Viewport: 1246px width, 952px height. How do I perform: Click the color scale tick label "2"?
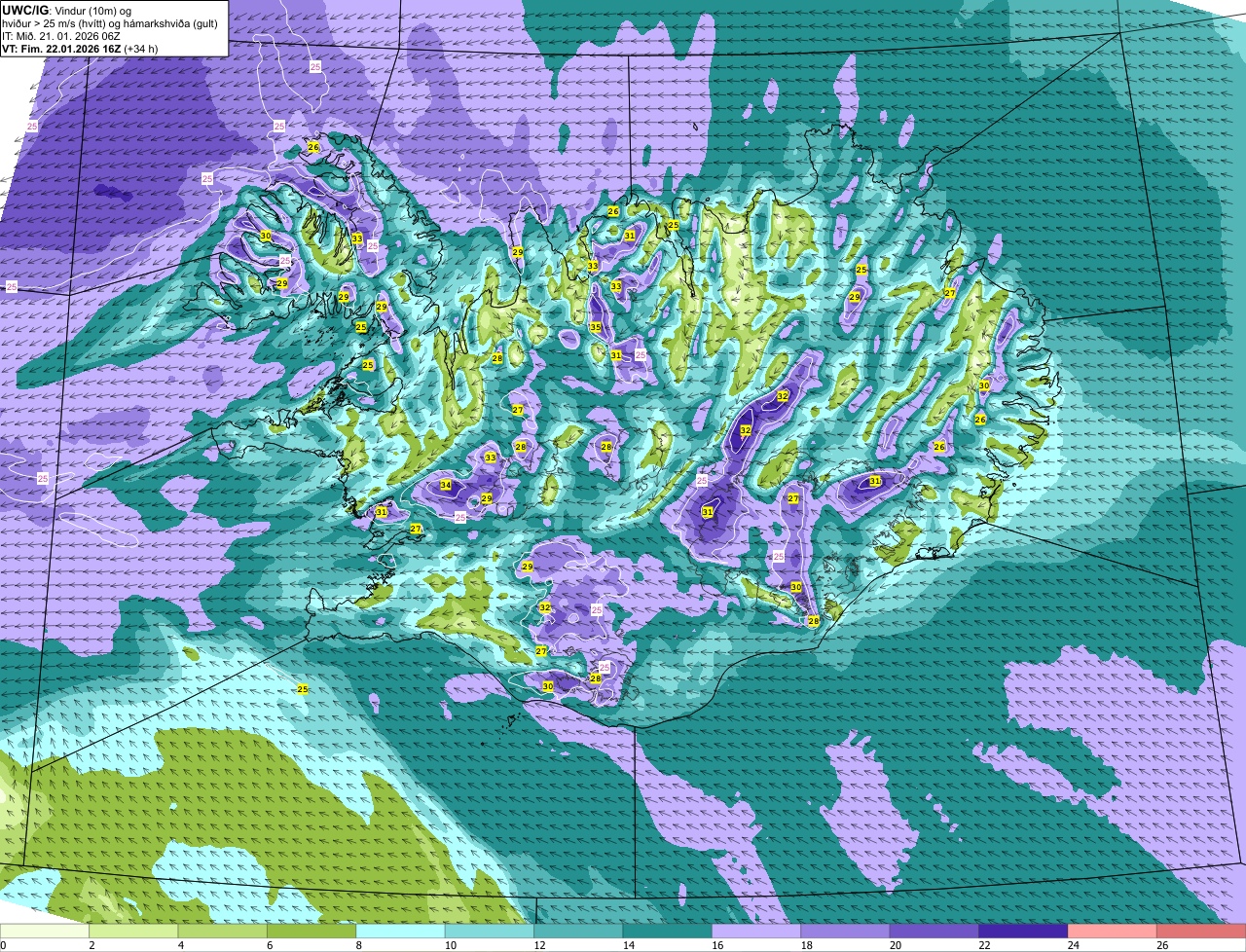point(91,945)
